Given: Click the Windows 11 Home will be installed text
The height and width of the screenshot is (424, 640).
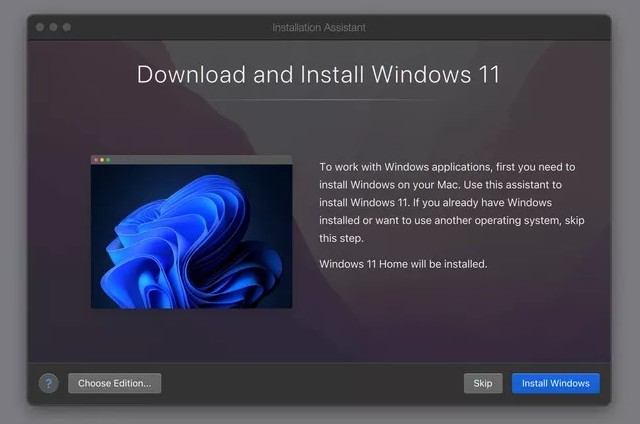Looking at the screenshot, I should point(403,264).
